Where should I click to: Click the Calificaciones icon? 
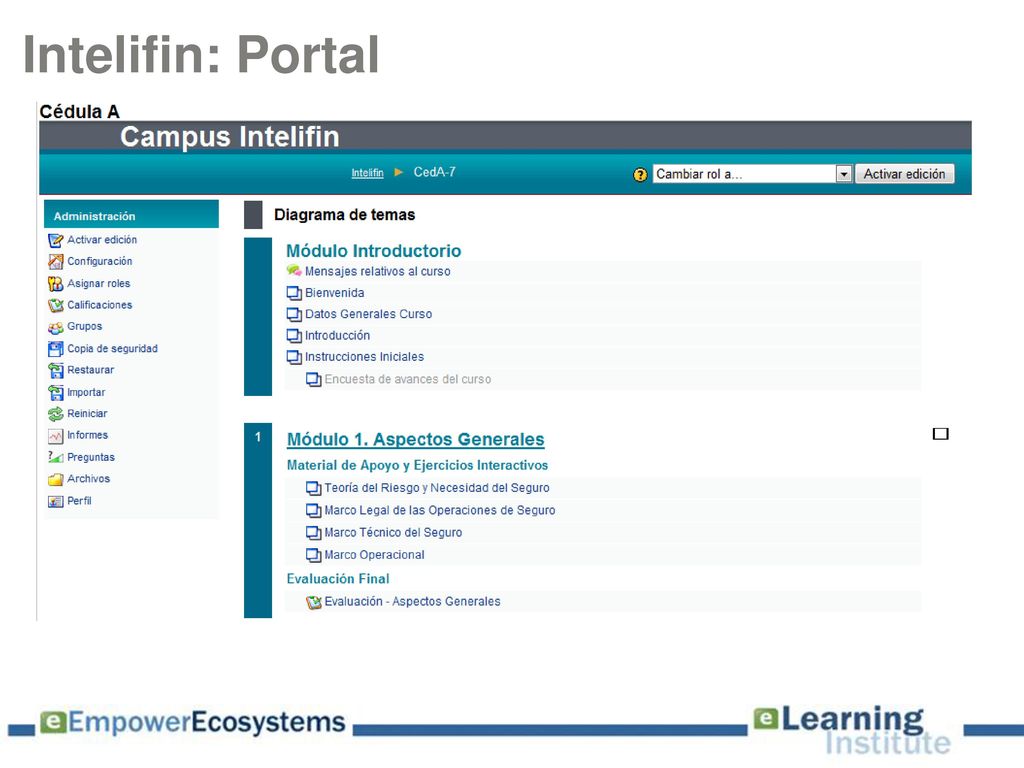pyautogui.click(x=56, y=306)
